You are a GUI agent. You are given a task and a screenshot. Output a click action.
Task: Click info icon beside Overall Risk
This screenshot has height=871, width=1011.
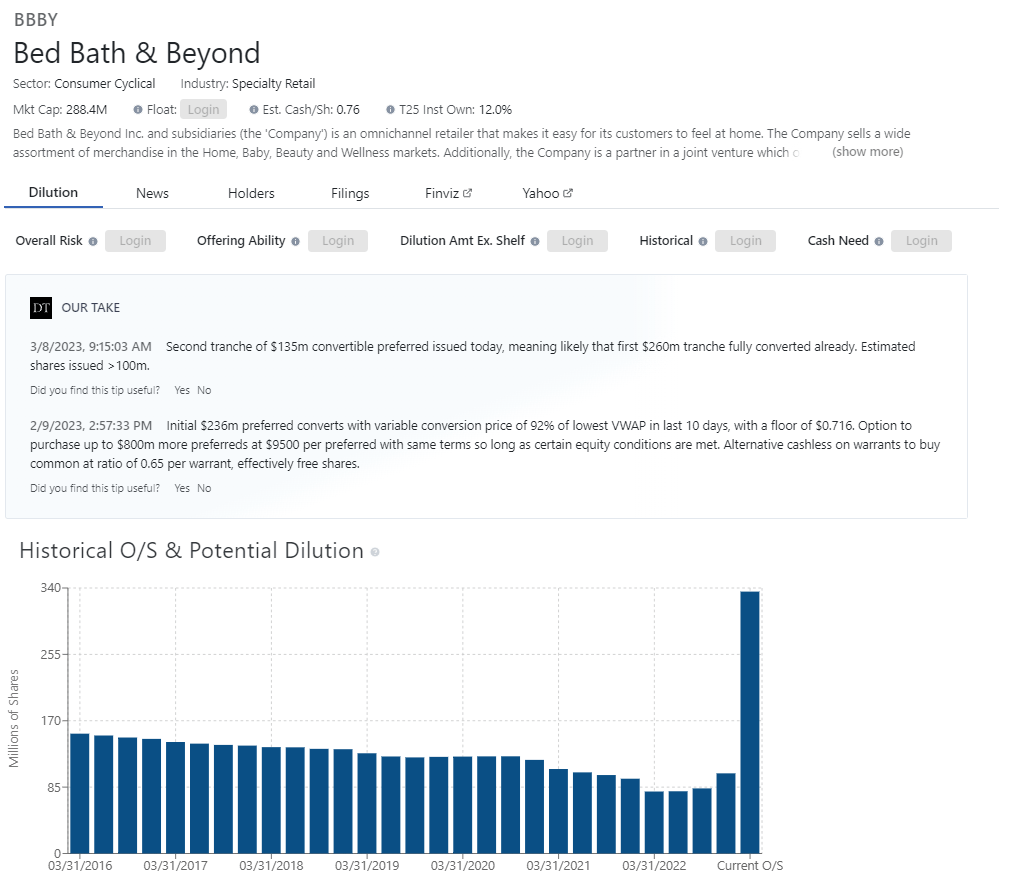[x=93, y=241]
